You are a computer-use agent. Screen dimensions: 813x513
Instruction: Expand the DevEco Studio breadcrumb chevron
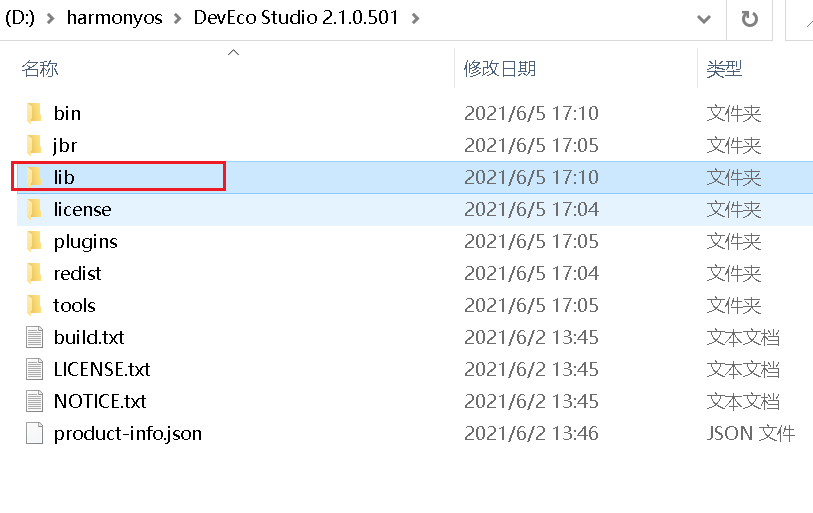pyautogui.click(x=416, y=18)
